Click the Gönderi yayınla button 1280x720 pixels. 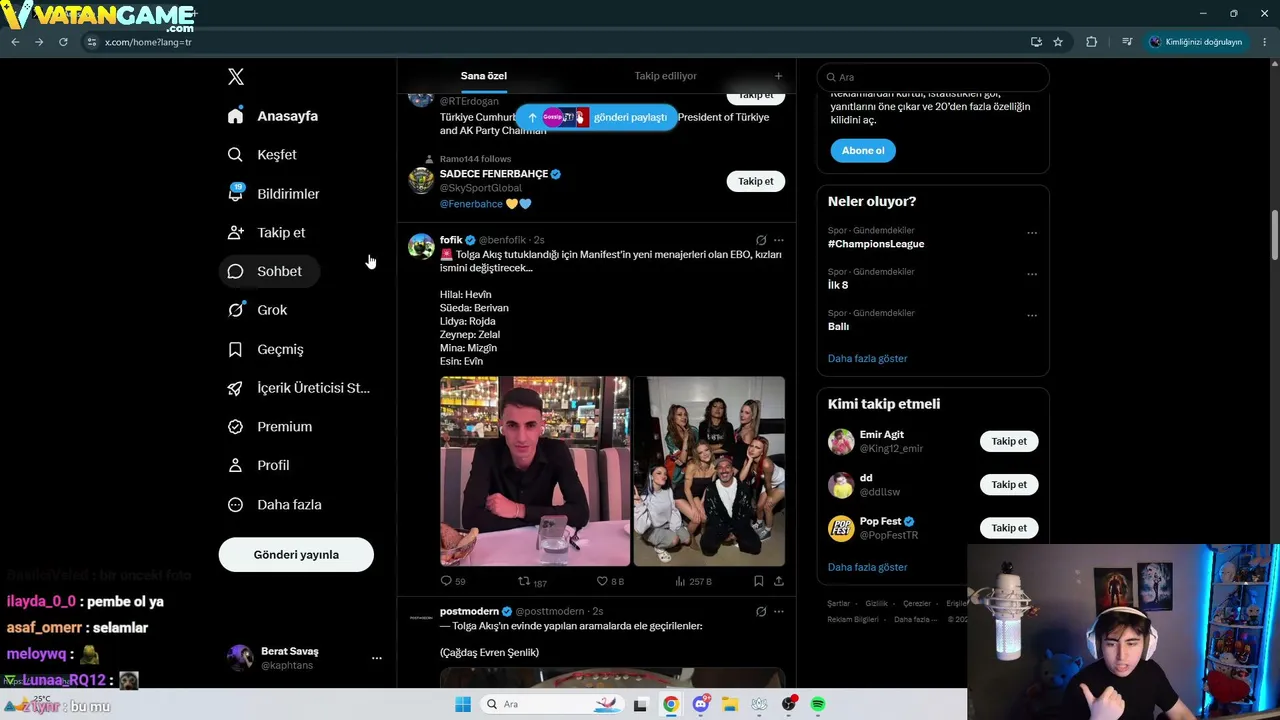pos(296,555)
